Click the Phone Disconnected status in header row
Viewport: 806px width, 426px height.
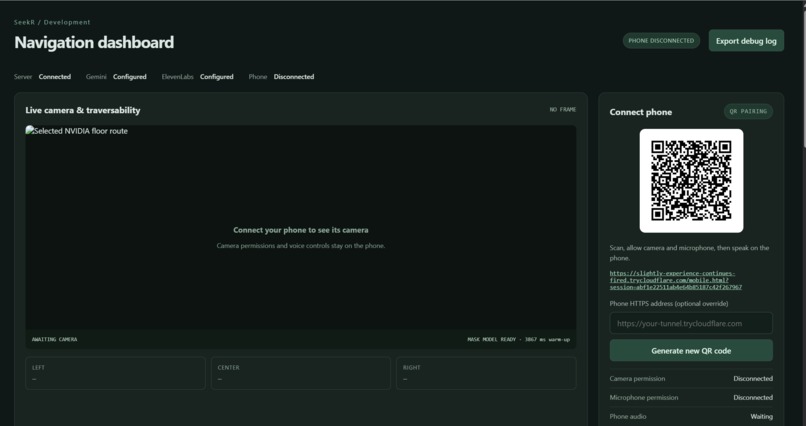click(x=281, y=77)
